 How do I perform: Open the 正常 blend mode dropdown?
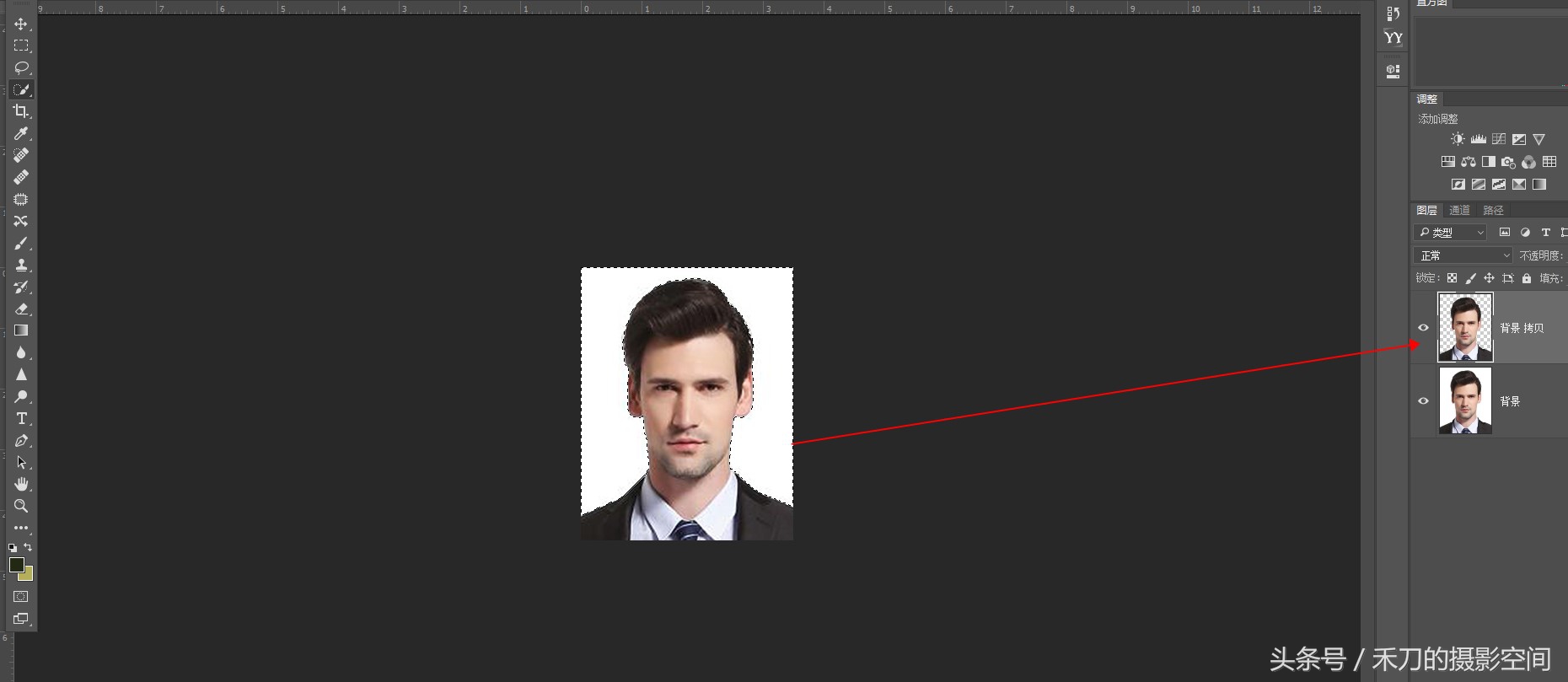[1463, 255]
